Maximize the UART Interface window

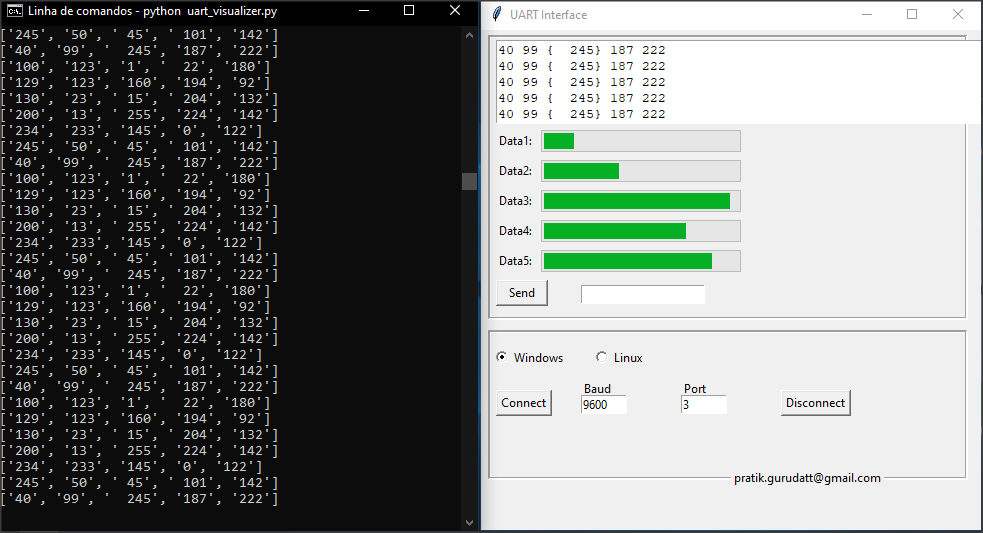912,14
